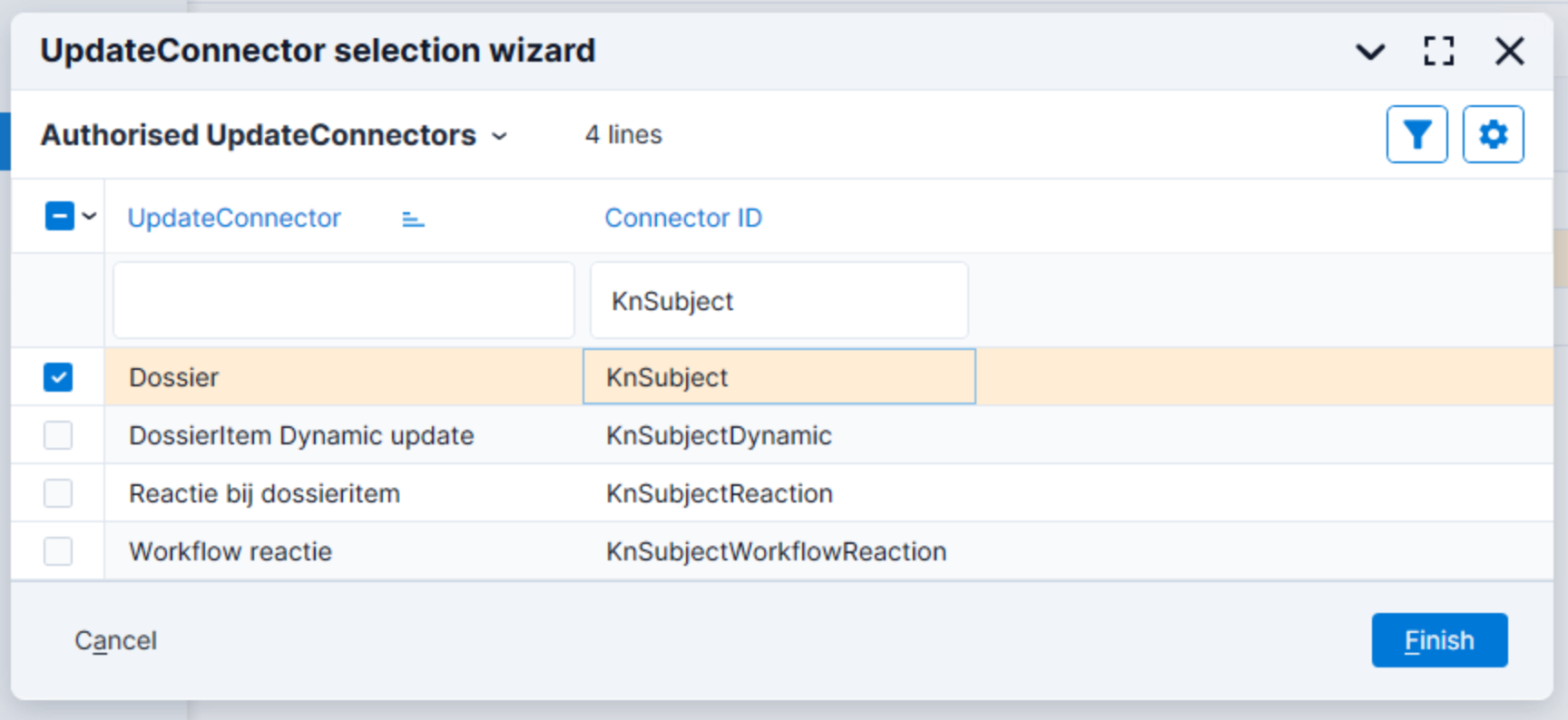Toggle the select-all header checkbox
Image resolution: width=1568 pixels, height=720 pixels.
(59, 217)
